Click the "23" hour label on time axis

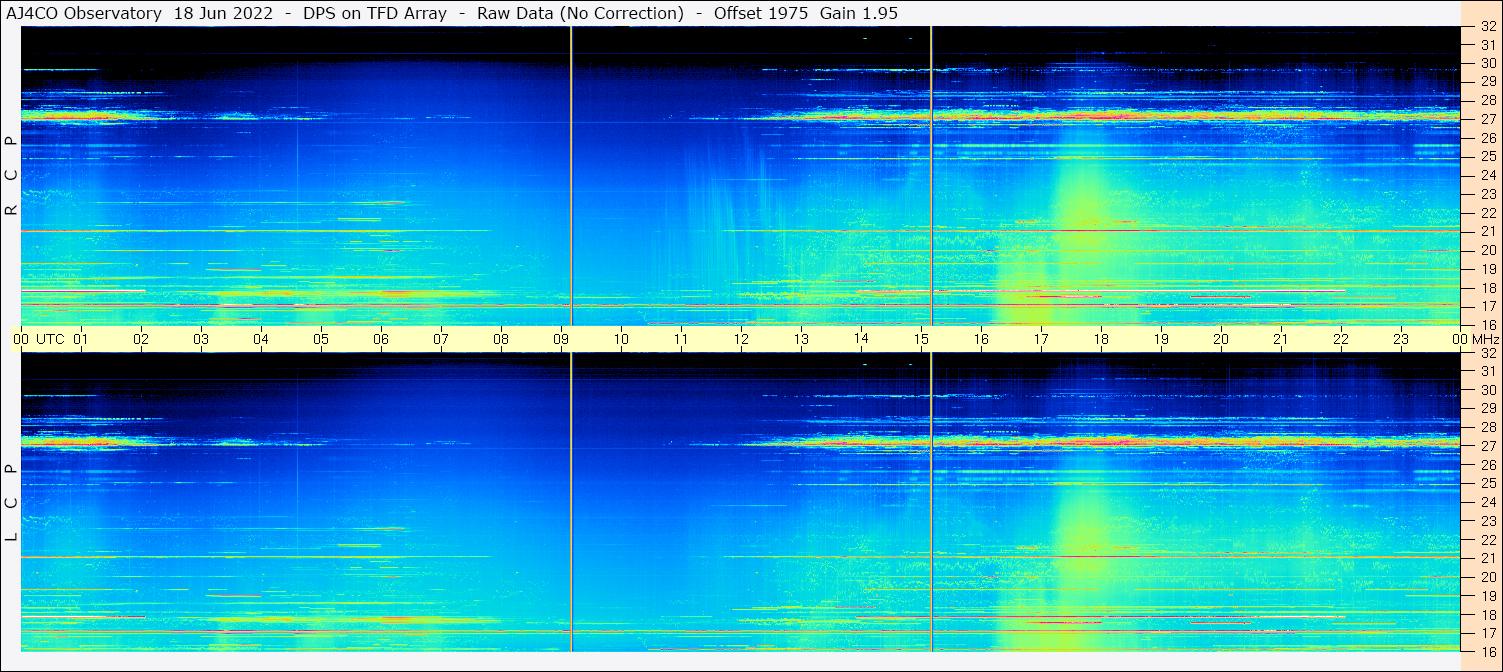pos(1401,339)
